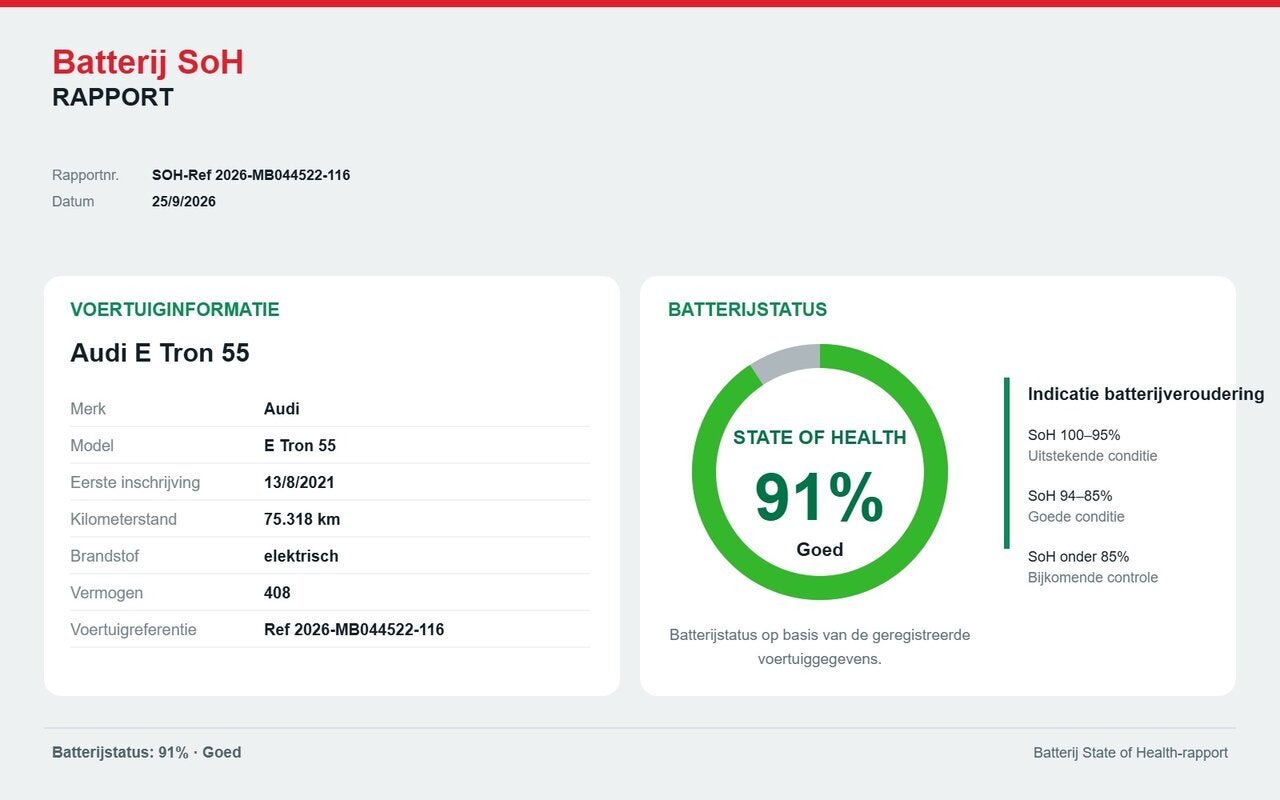1280x800 pixels.
Task: Click 'STATE OF HEALTH' inside the gauge
Action: point(820,437)
